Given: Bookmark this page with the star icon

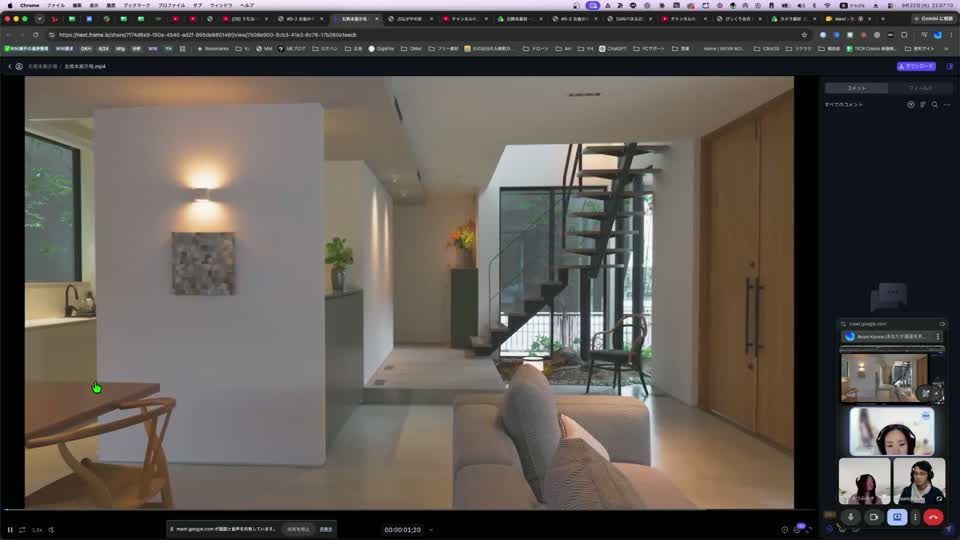Looking at the screenshot, I should (x=804, y=35).
